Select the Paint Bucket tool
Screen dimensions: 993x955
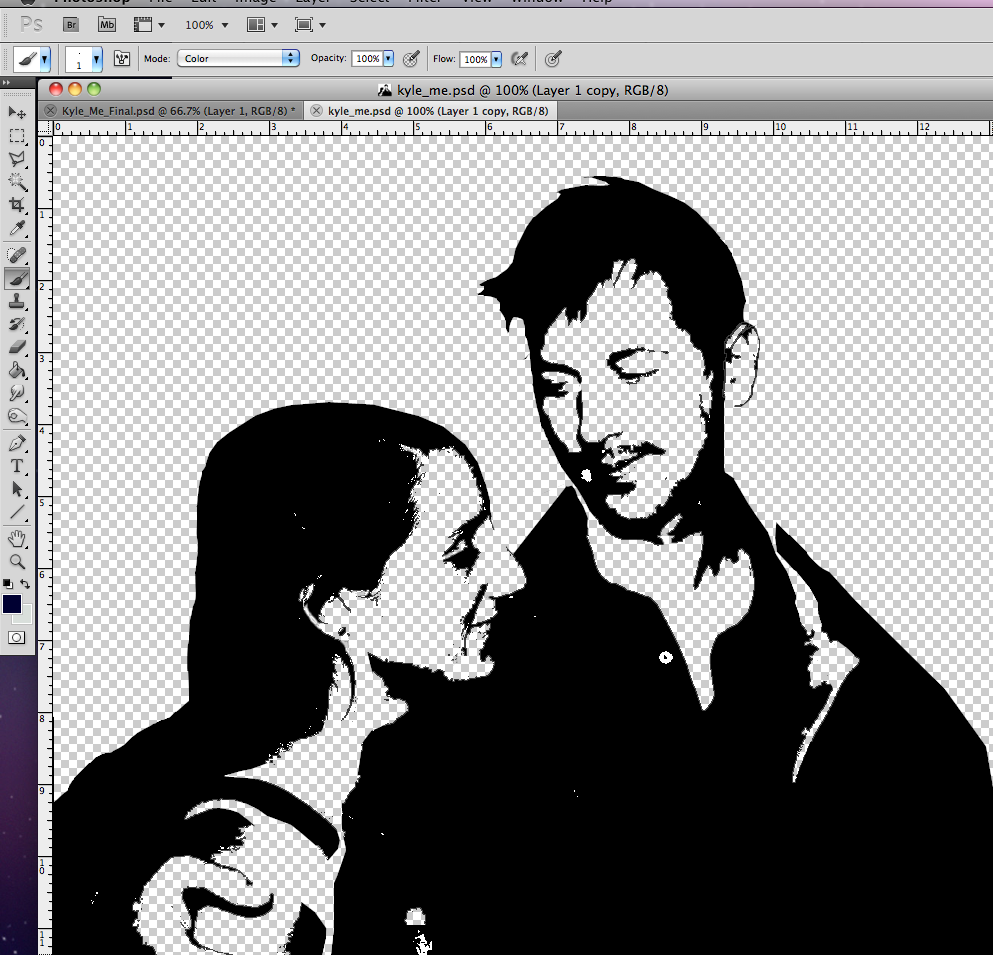pos(17,371)
